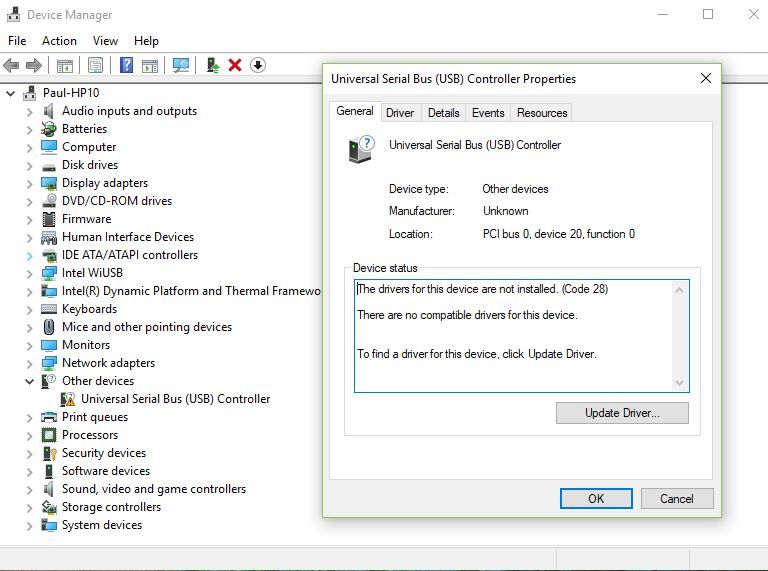Click the Mice and other pointing devices icon
The image size is (768, 571).
[48, 327]
